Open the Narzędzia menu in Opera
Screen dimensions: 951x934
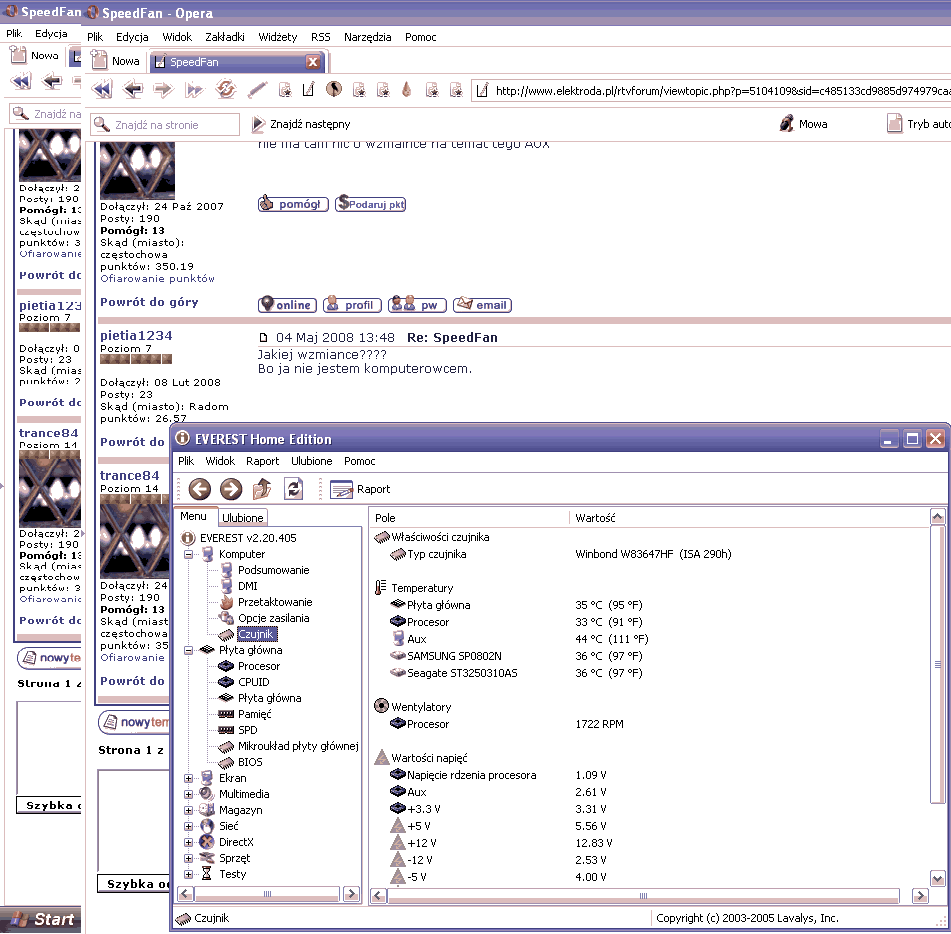pos(367,37)
